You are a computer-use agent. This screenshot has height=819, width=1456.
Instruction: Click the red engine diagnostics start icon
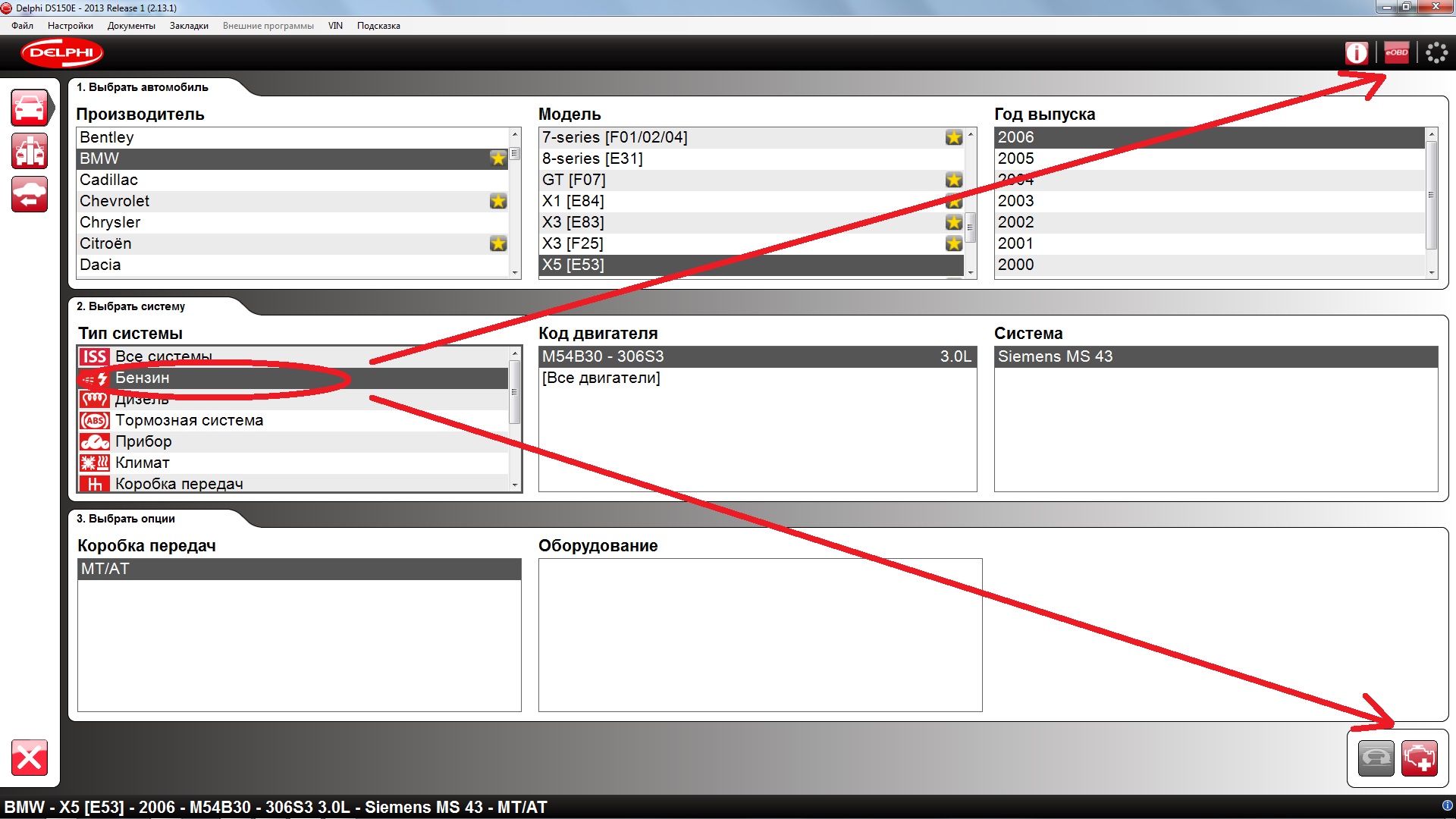pos(1420,758)
